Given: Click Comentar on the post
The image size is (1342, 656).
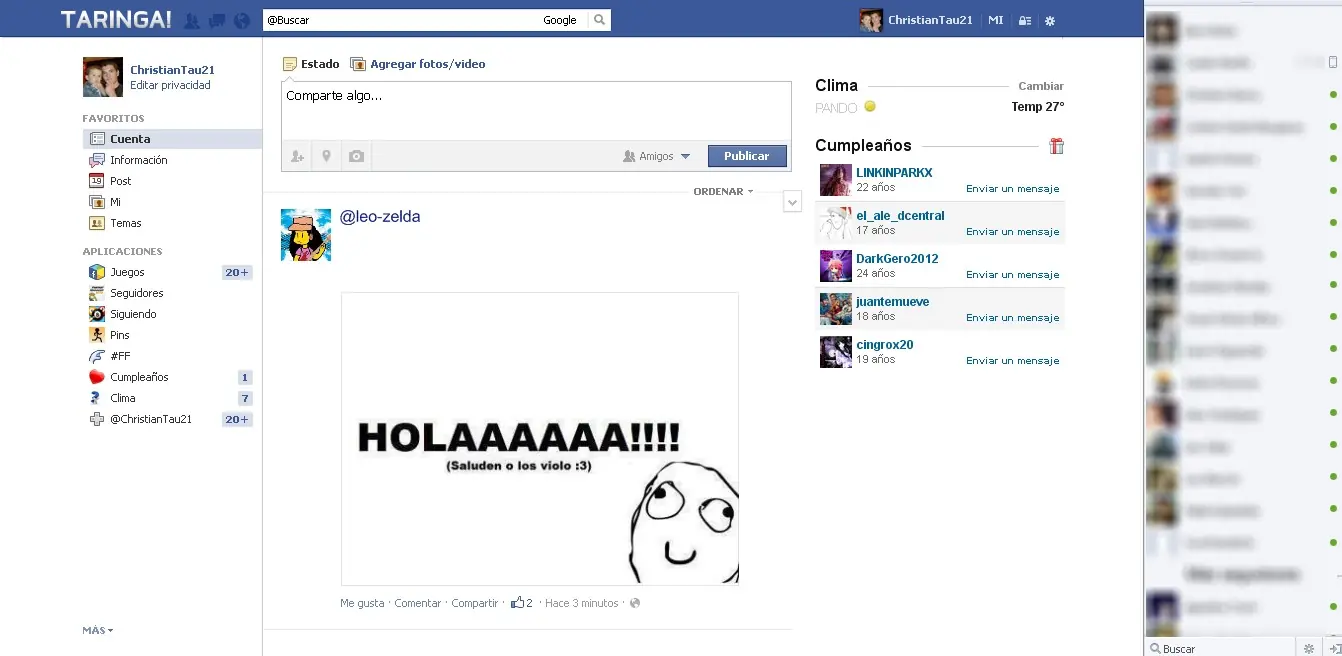Looking at the screenshot, I should point(418,603).
